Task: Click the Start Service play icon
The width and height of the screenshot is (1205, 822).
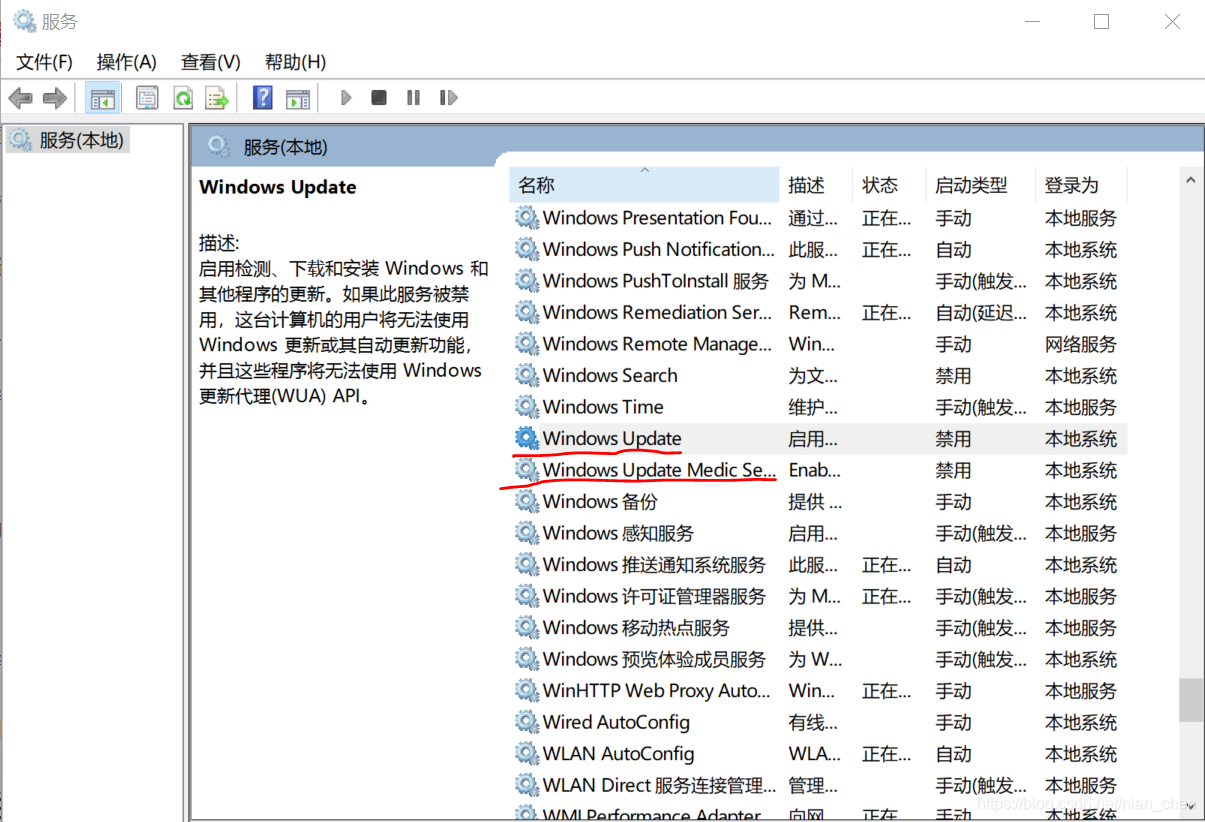Action: click(x=346, y=98)
